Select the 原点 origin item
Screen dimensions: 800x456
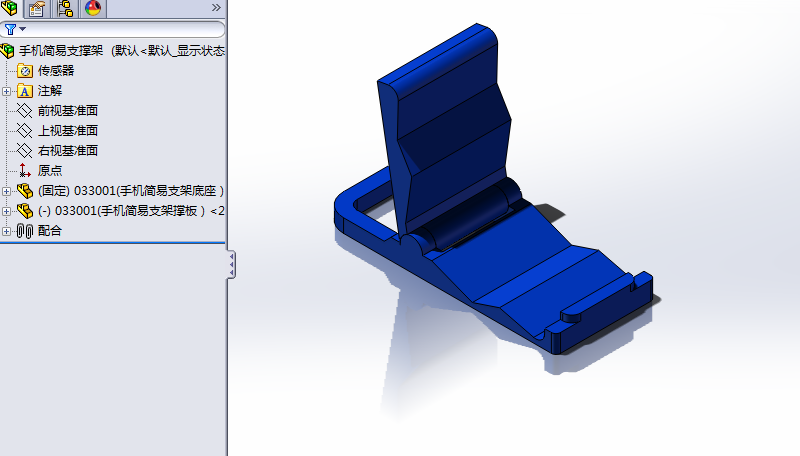tap(50, 170)
